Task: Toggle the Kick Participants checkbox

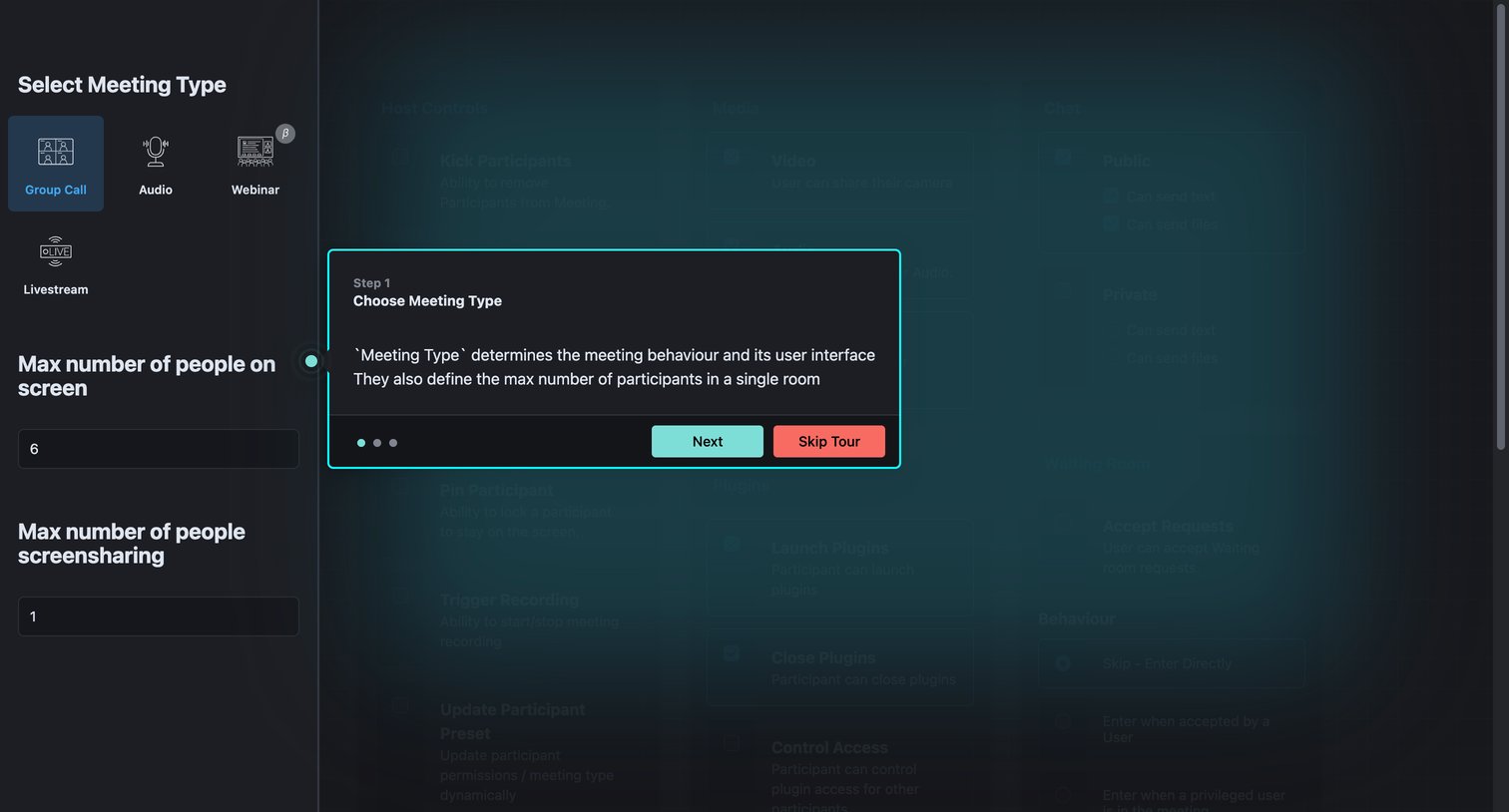Action: click(400, 157)
